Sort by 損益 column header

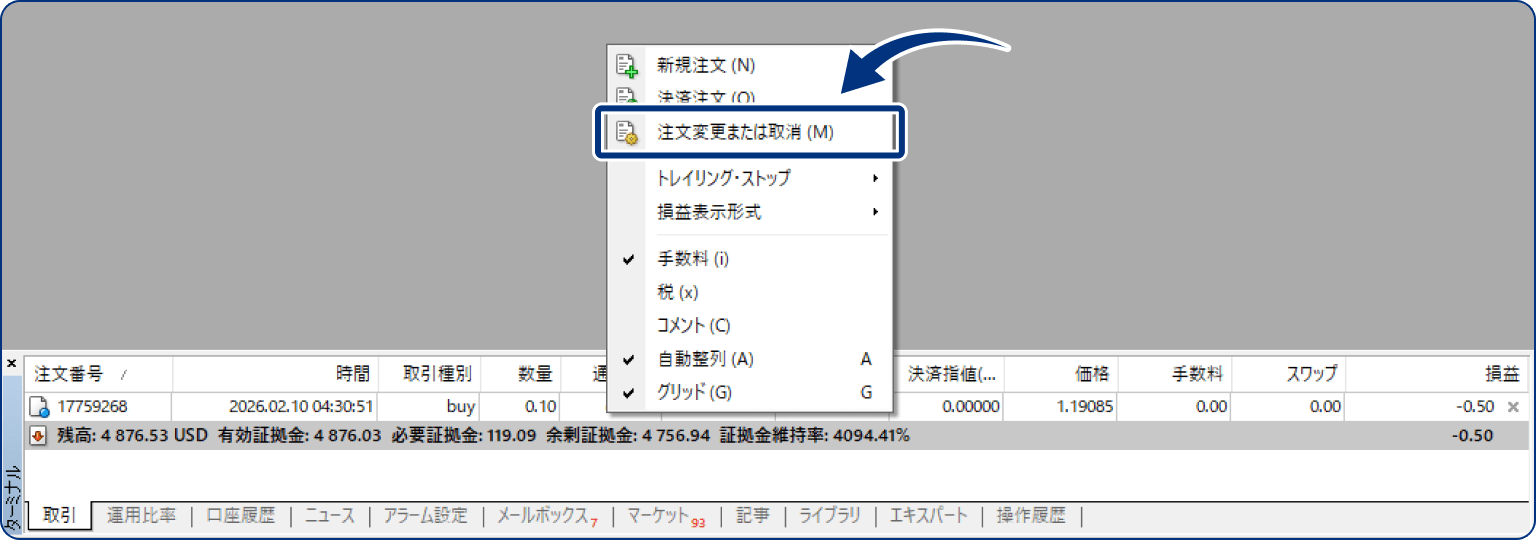[1437, 375]
